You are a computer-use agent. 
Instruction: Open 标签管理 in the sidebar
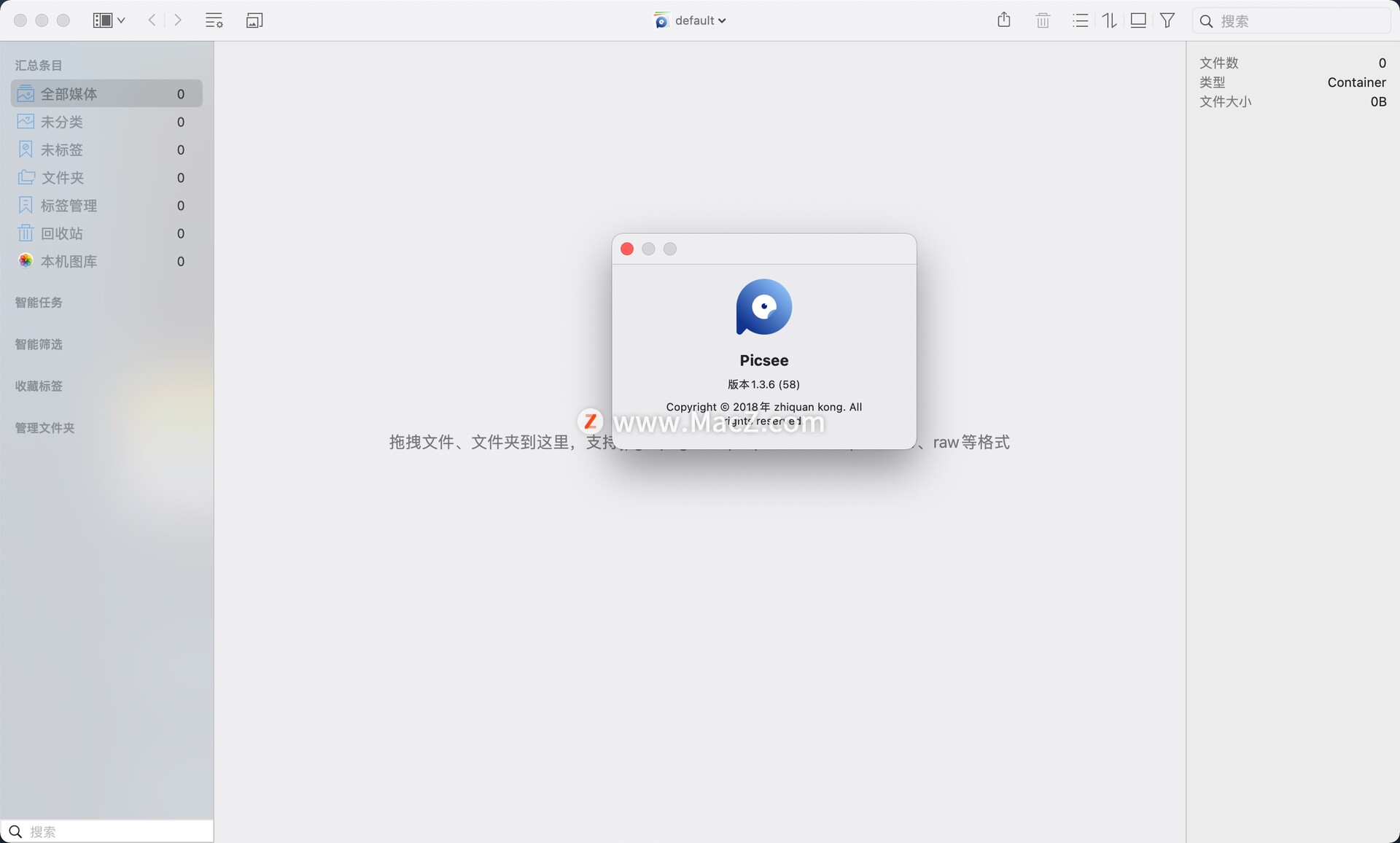click(x=106, y=206)
